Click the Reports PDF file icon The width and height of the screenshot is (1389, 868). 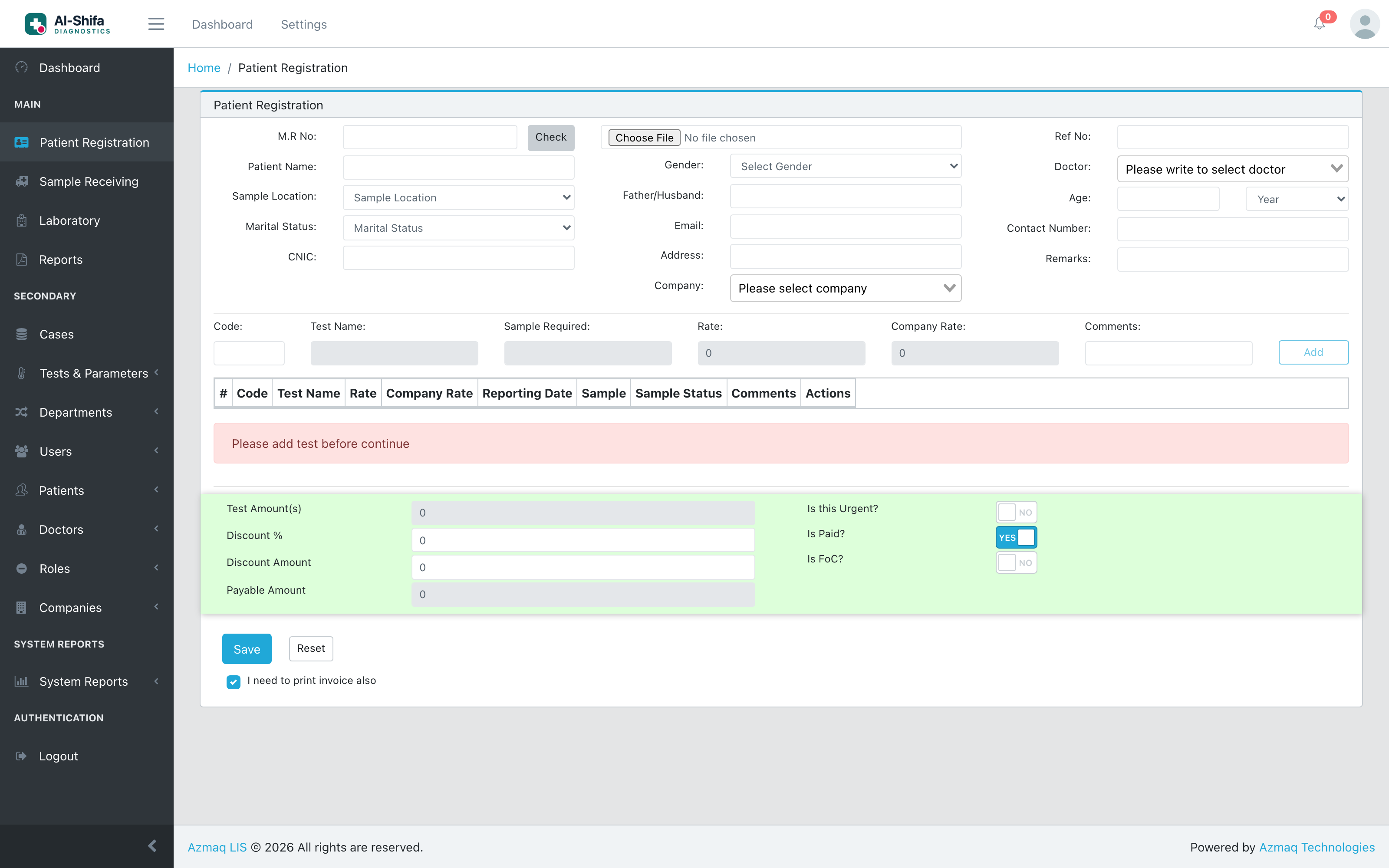[x=22, y=260]
